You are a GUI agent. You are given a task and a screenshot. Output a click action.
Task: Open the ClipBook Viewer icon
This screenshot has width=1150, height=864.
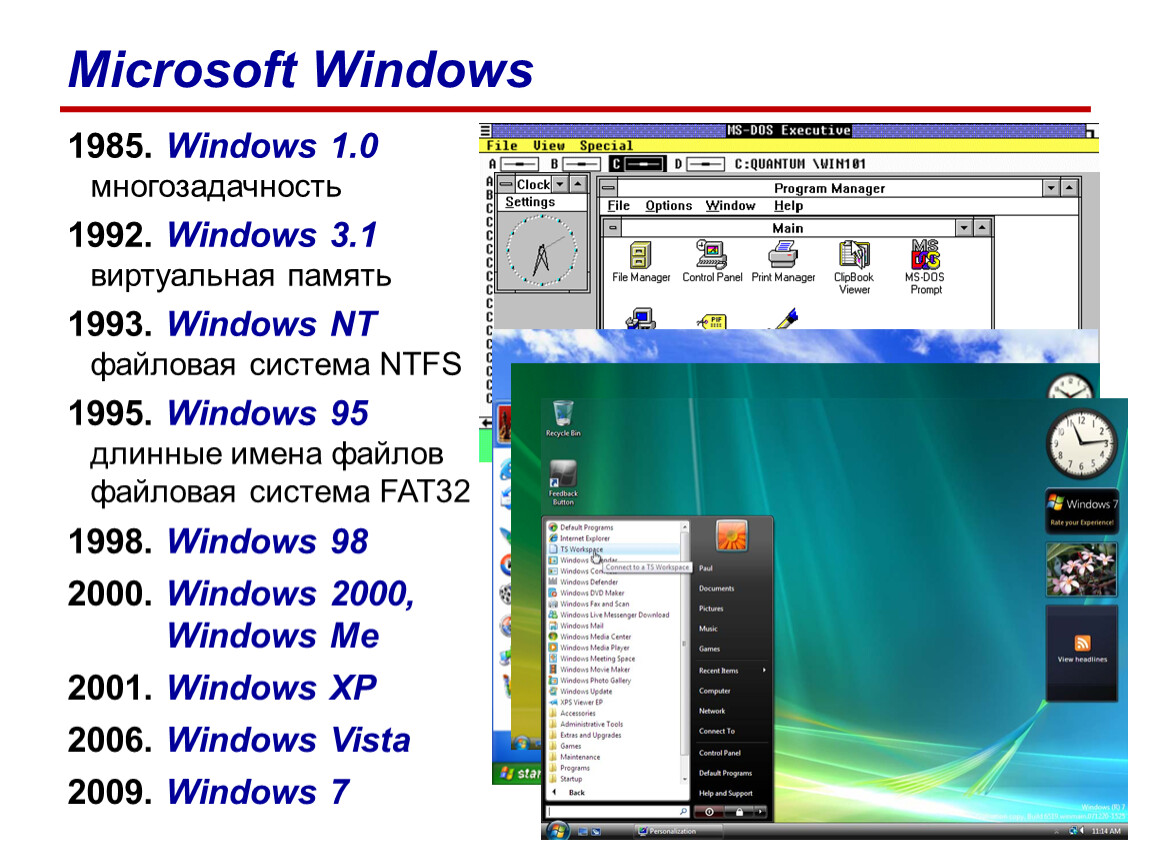[854, 268]
